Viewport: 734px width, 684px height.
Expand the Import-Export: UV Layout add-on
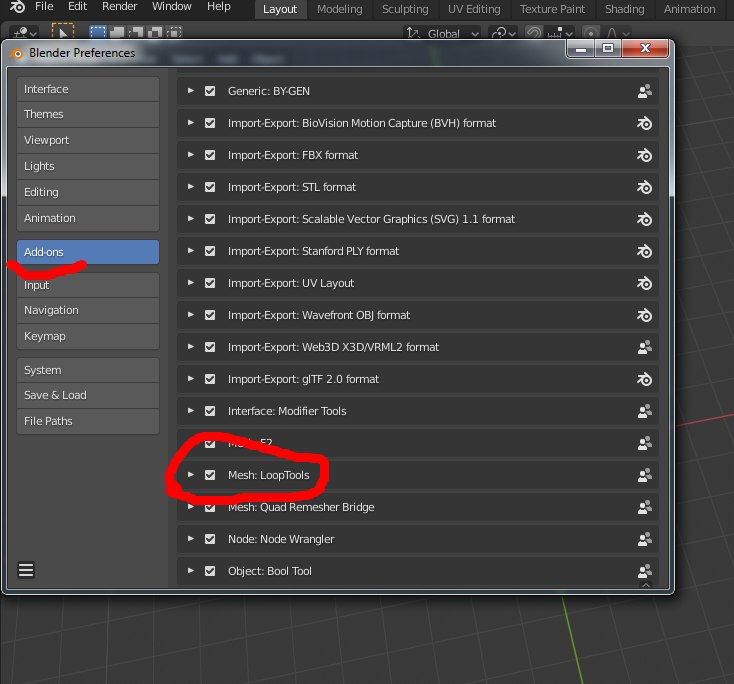(x=191, y=283)
